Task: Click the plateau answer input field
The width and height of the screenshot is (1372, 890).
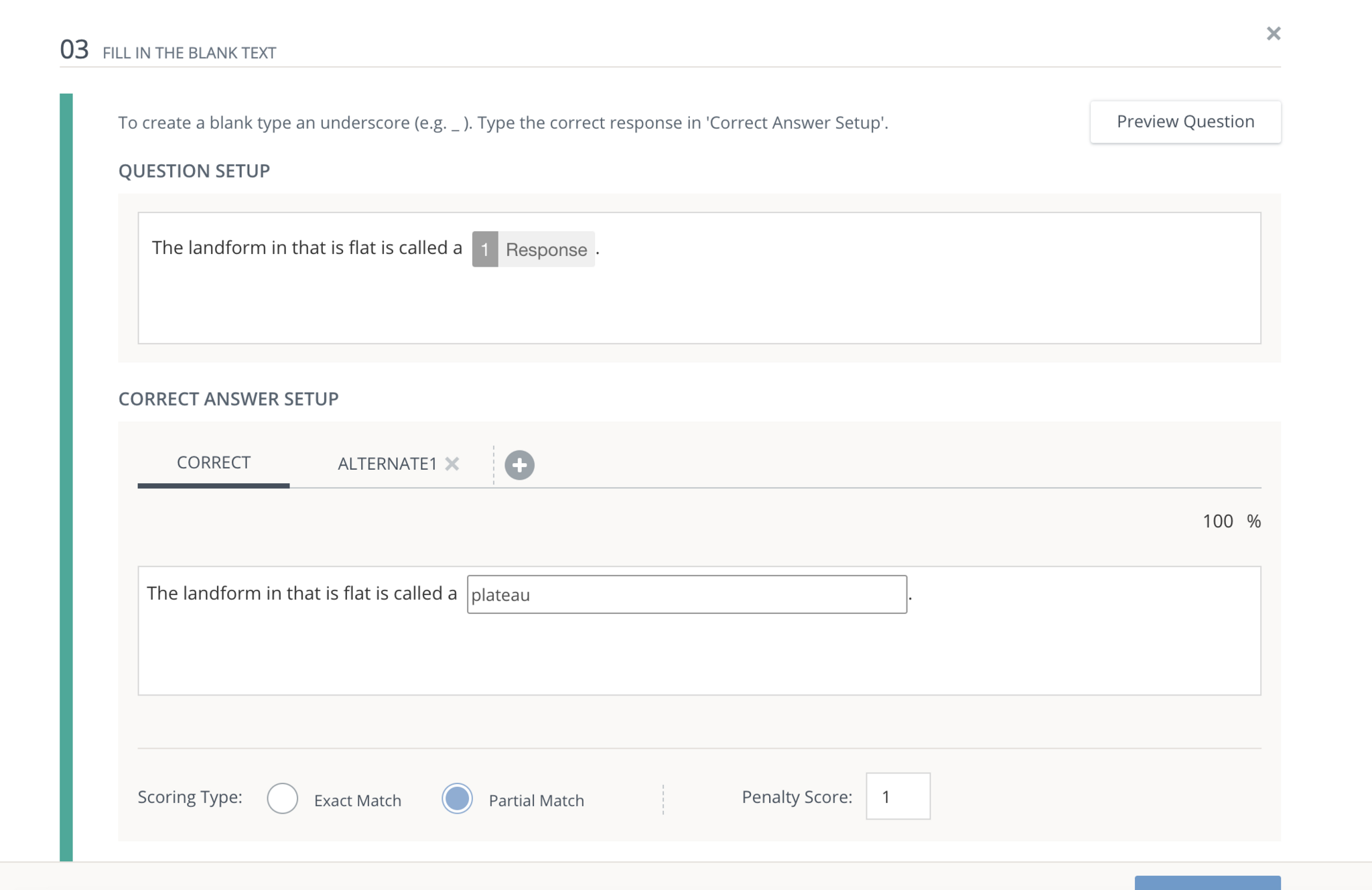Action: [686, 594]
